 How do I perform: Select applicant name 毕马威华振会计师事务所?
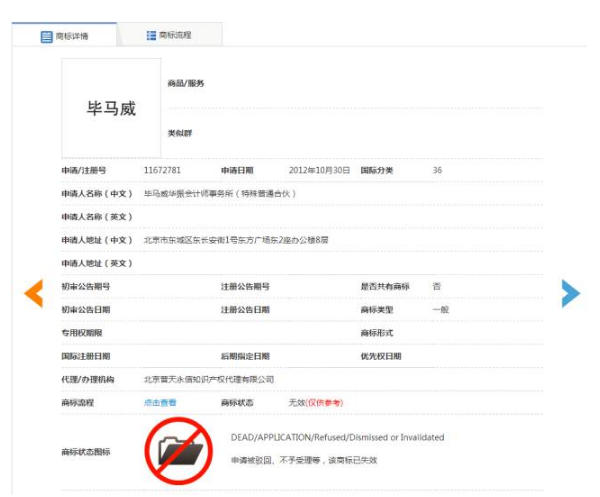pyautogui.click(x=220, y=194)
